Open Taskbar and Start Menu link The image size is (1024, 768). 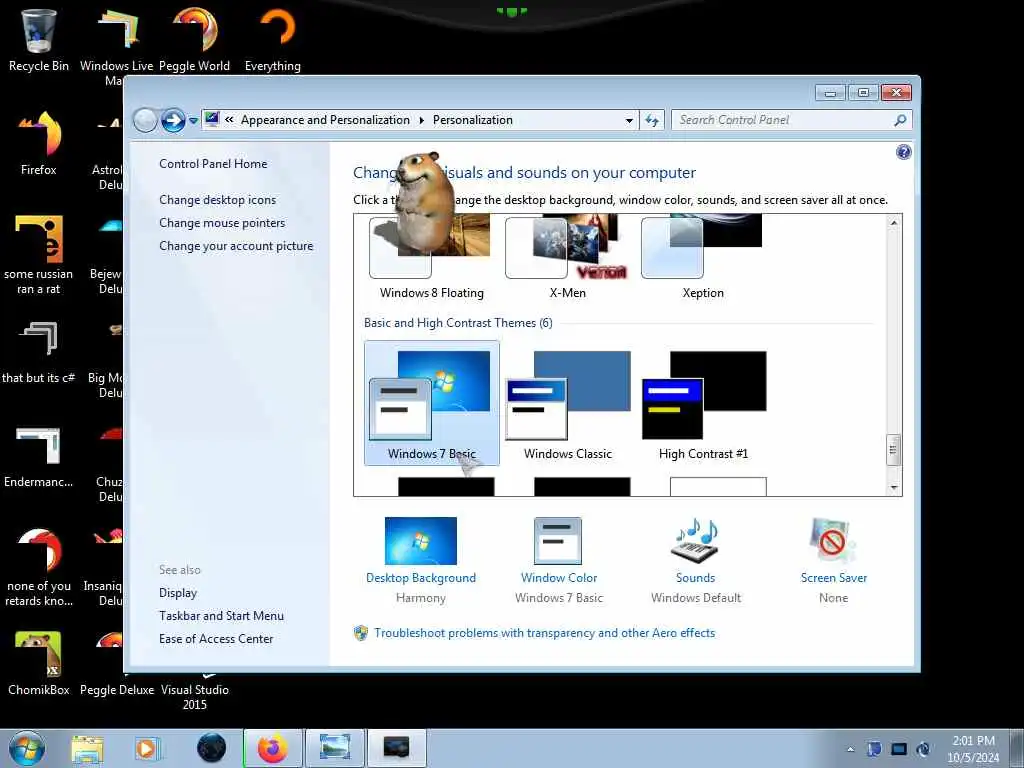coord(221,616)
